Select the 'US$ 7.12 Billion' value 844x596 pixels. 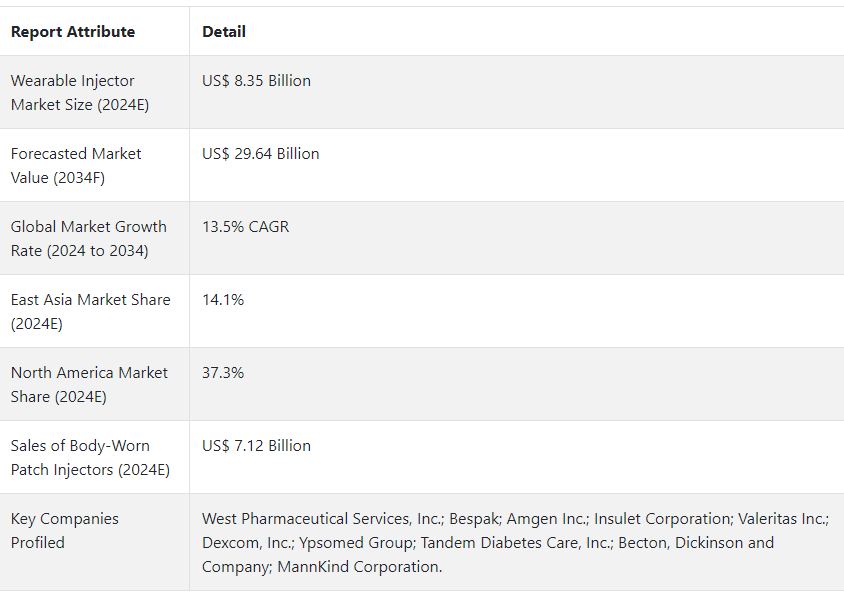tap(256, 446)
